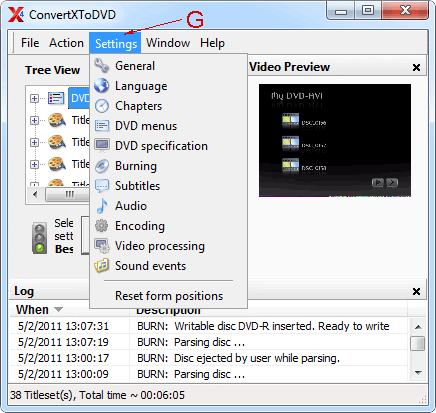Click the Chapters clock icon

tap(102, 106)
